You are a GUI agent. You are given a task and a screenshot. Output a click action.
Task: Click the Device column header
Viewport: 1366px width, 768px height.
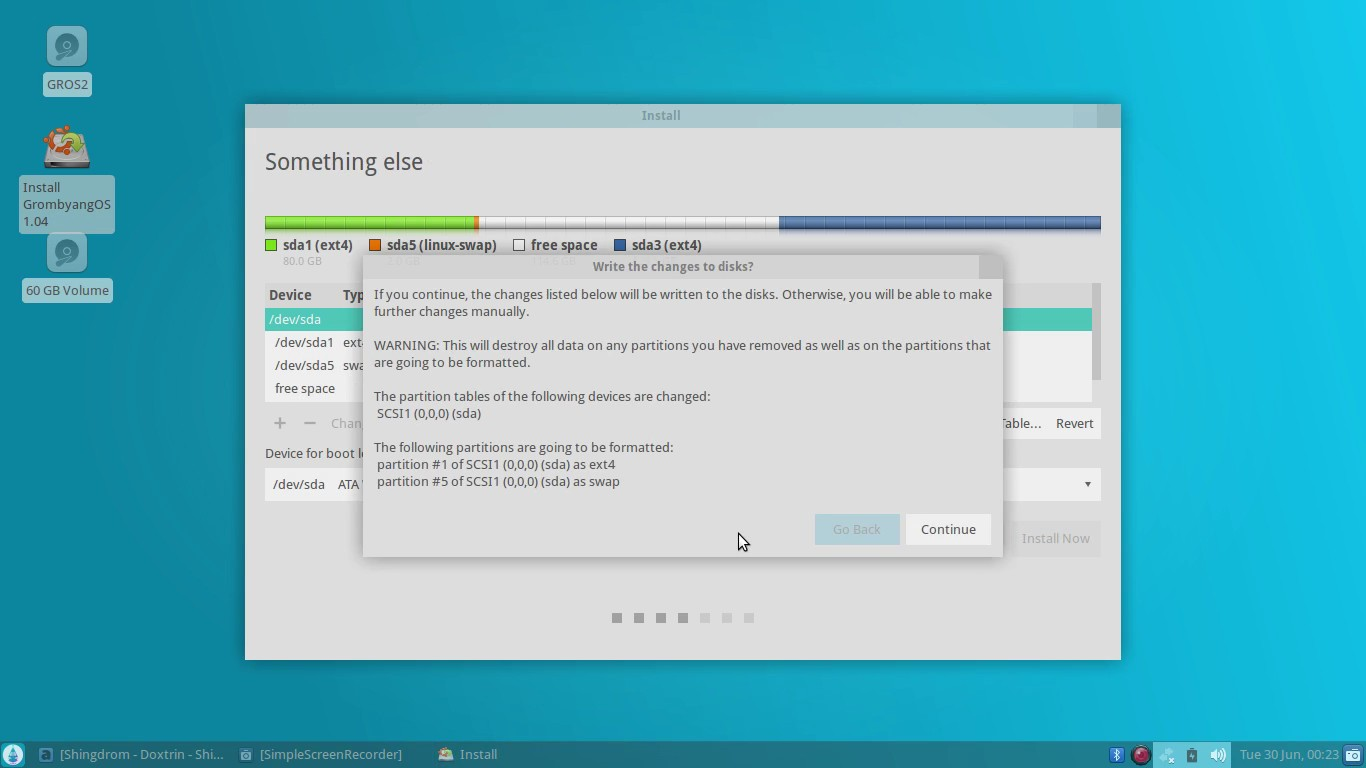[290, 295]
